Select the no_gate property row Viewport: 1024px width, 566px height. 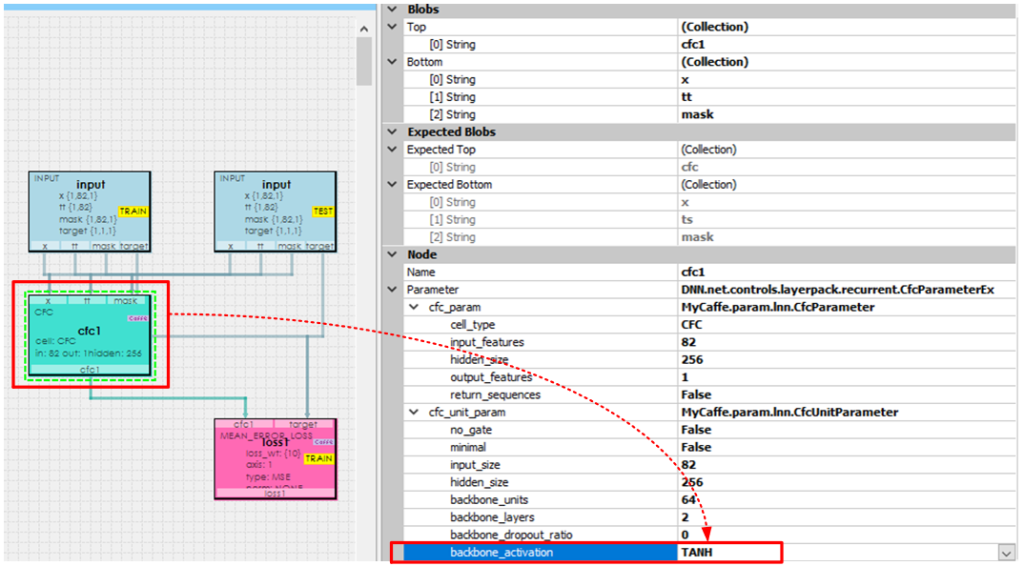coord(540,430)
